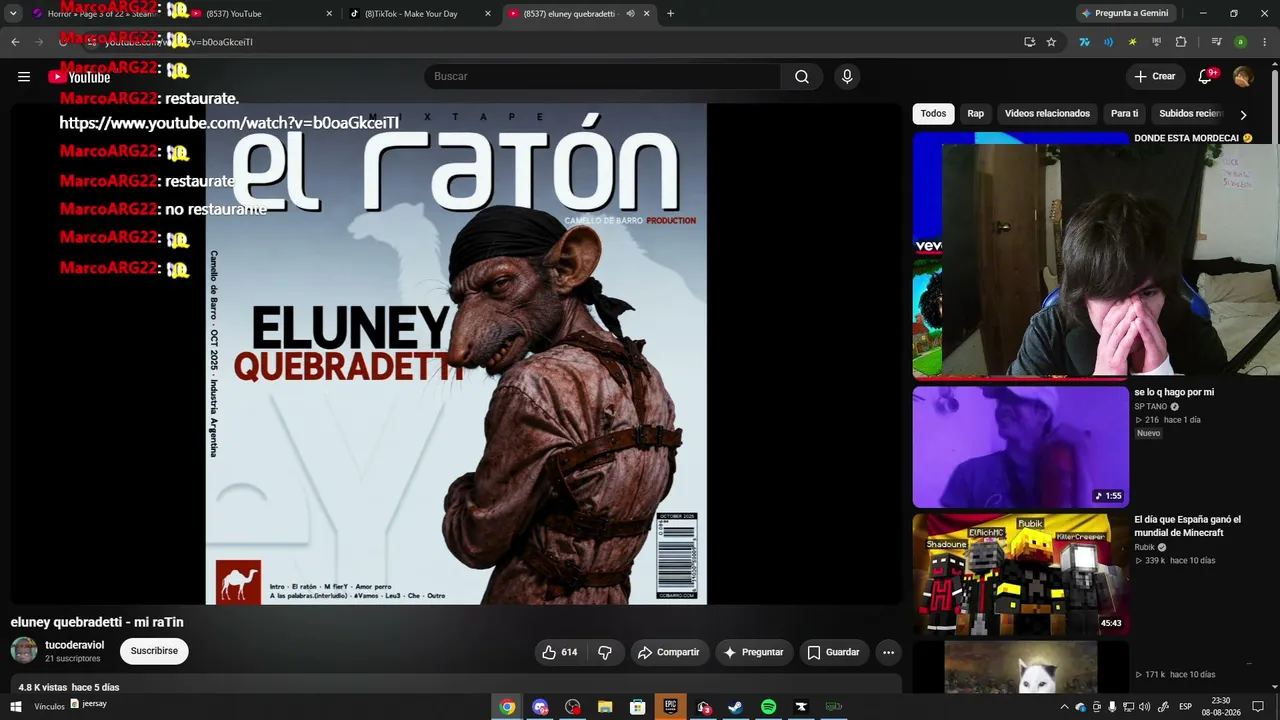
Task: Mute the eluney quebradetti tab audio
Action: [630, 14]
